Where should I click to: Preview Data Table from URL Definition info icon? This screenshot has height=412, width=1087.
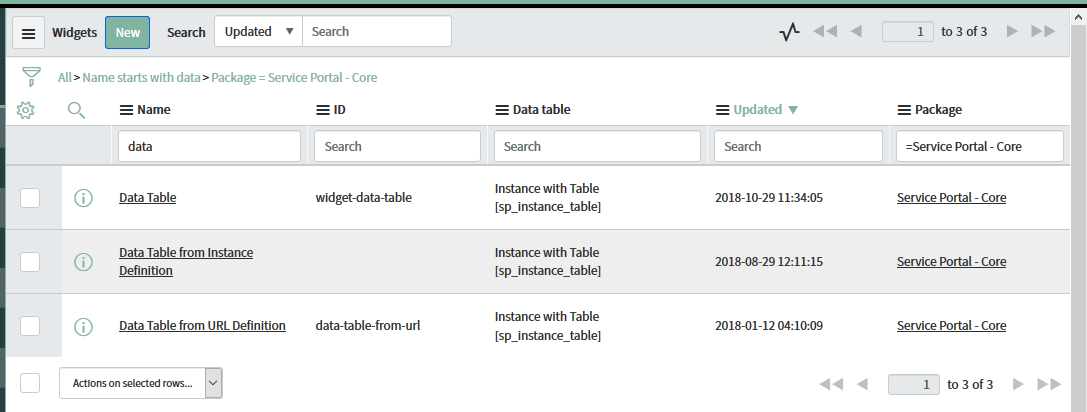pyautogui.click(x=84, y=326)
